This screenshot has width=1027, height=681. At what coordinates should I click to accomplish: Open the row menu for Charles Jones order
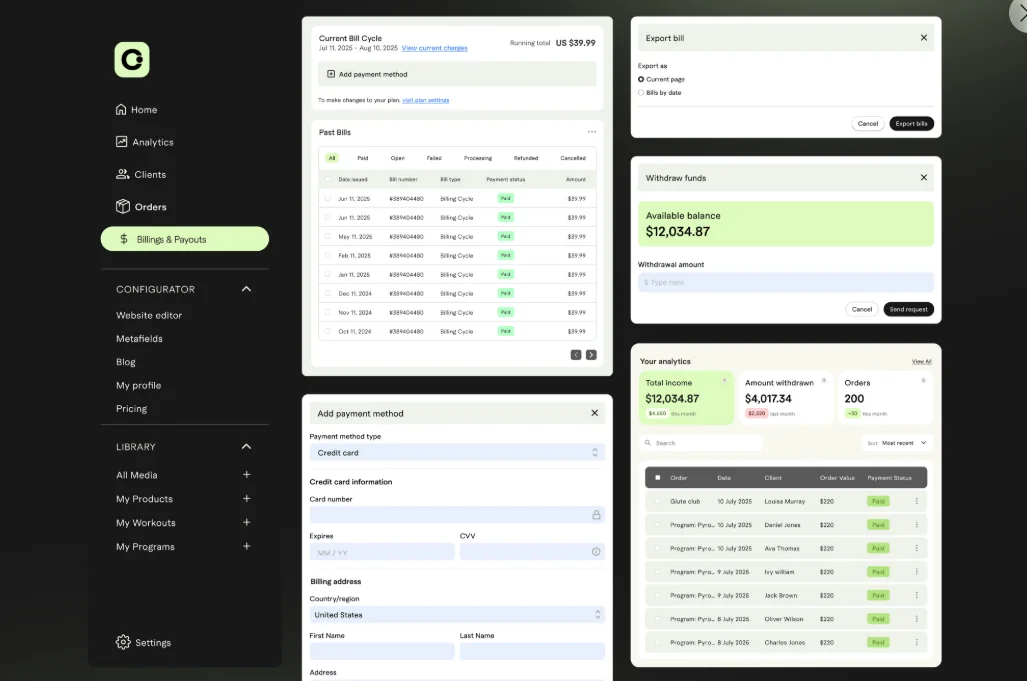click(916, 642)
